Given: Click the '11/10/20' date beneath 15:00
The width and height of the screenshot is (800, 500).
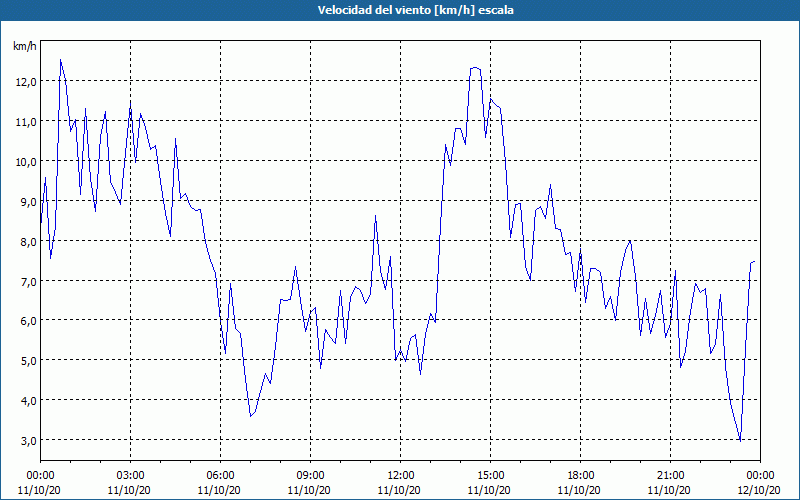Looking at the screenshot, I should tap(490, 490).
